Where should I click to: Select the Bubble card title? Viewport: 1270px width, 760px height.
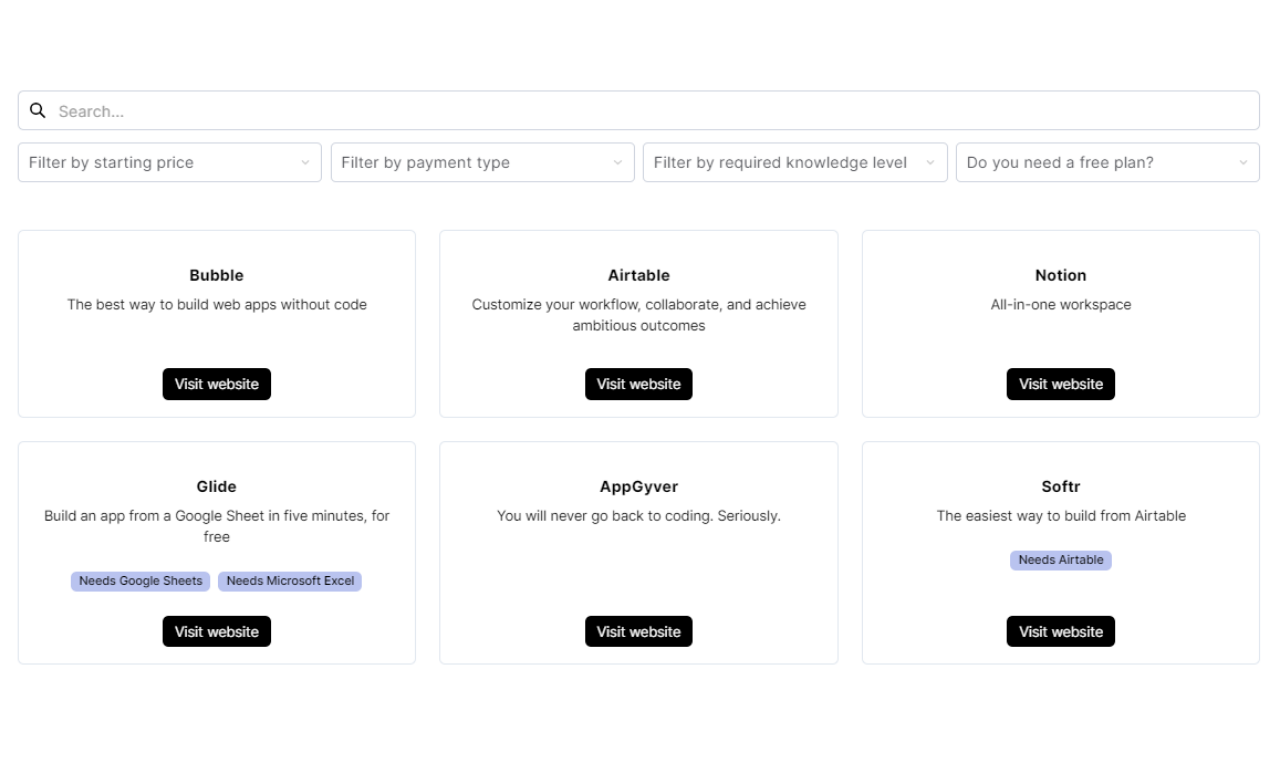pos(216,275)
